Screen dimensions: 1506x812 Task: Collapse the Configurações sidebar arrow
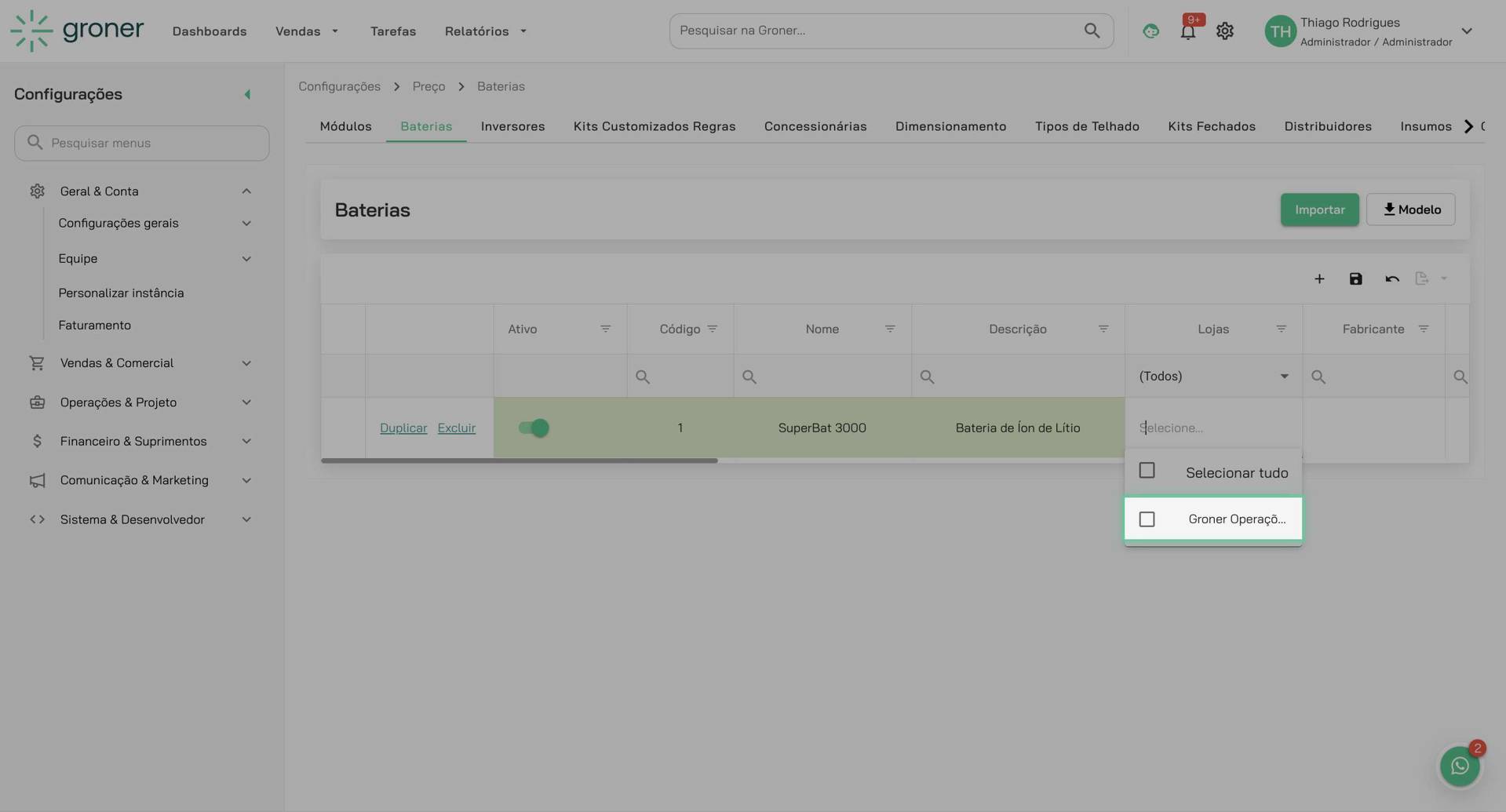(x=247, y=95)
